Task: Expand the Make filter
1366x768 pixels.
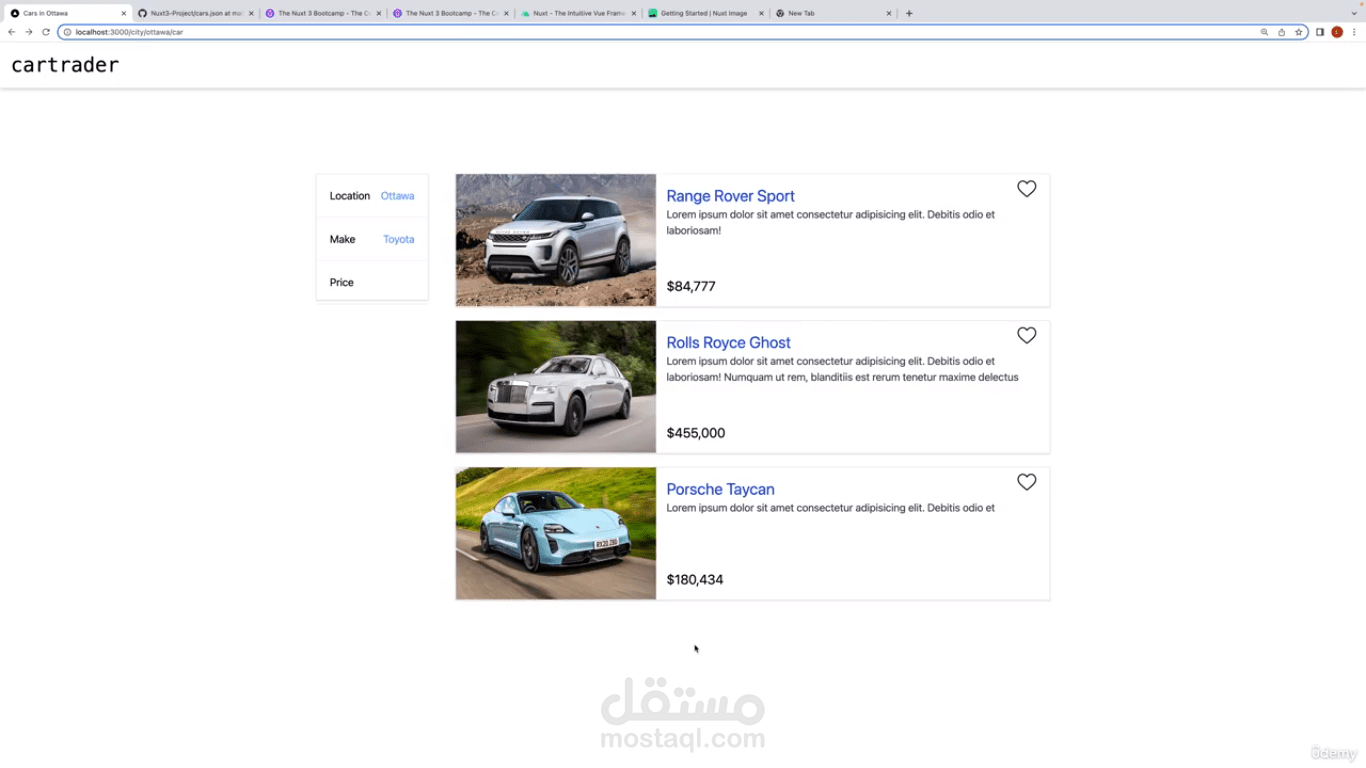Action: coord(372,239)
